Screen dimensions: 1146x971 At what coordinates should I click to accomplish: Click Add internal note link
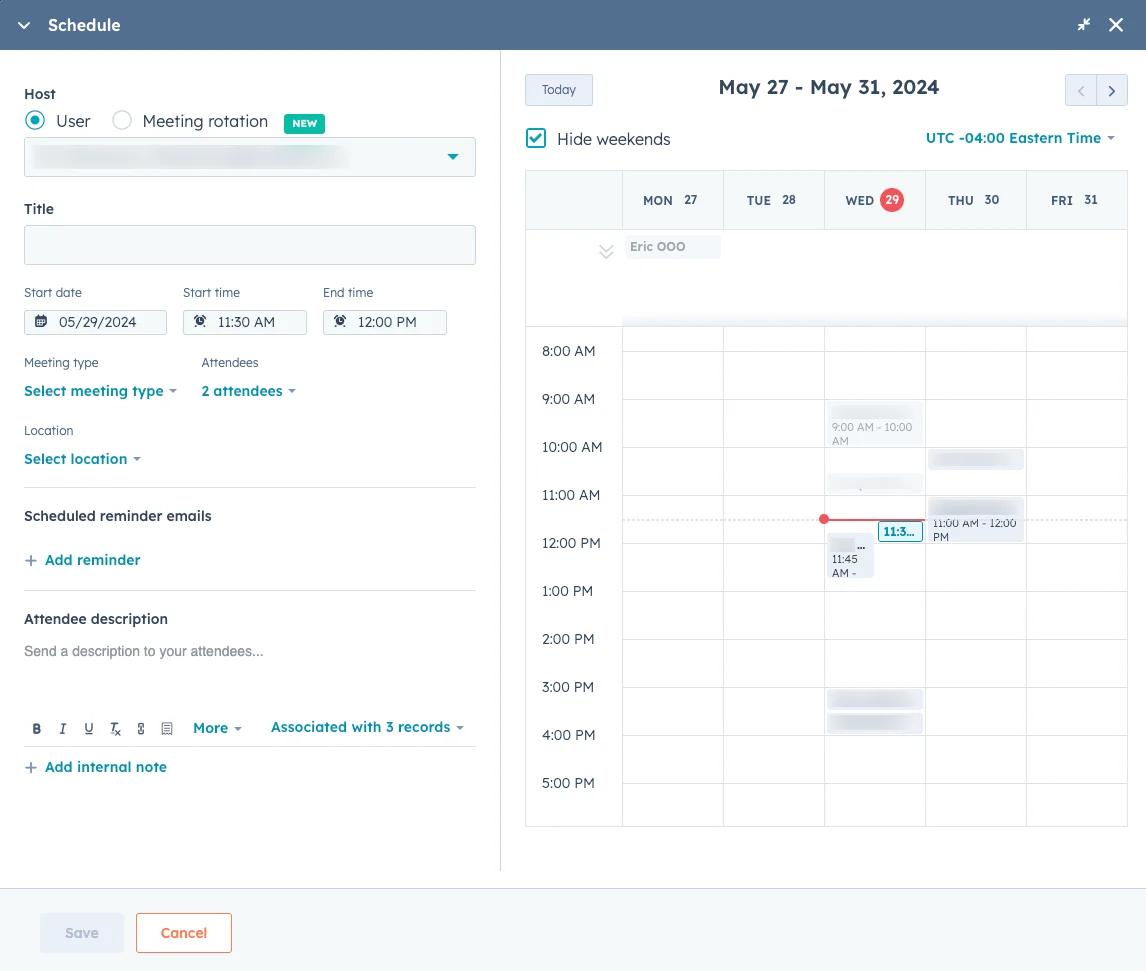click(105, 767)
